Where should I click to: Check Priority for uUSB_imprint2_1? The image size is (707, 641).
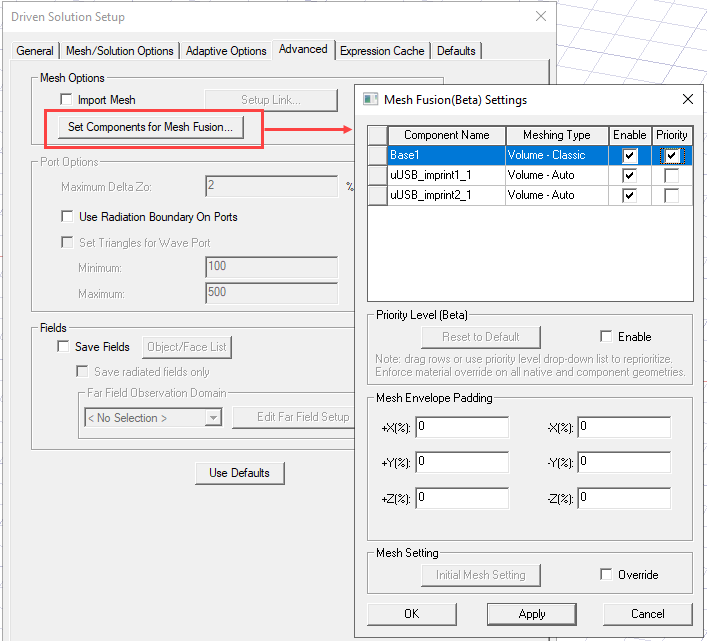671,195
